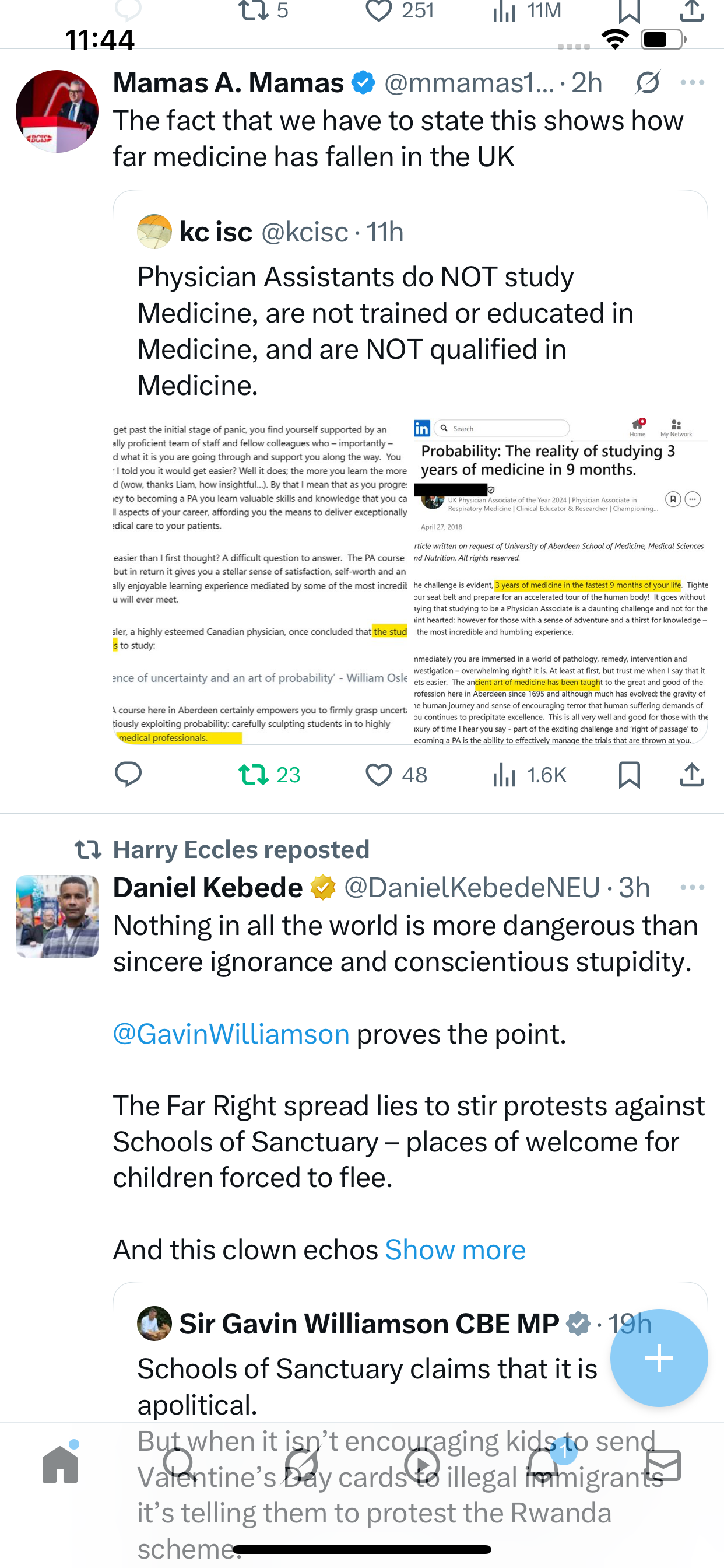Tap compose new post floating button

[x=658, y=1358]
